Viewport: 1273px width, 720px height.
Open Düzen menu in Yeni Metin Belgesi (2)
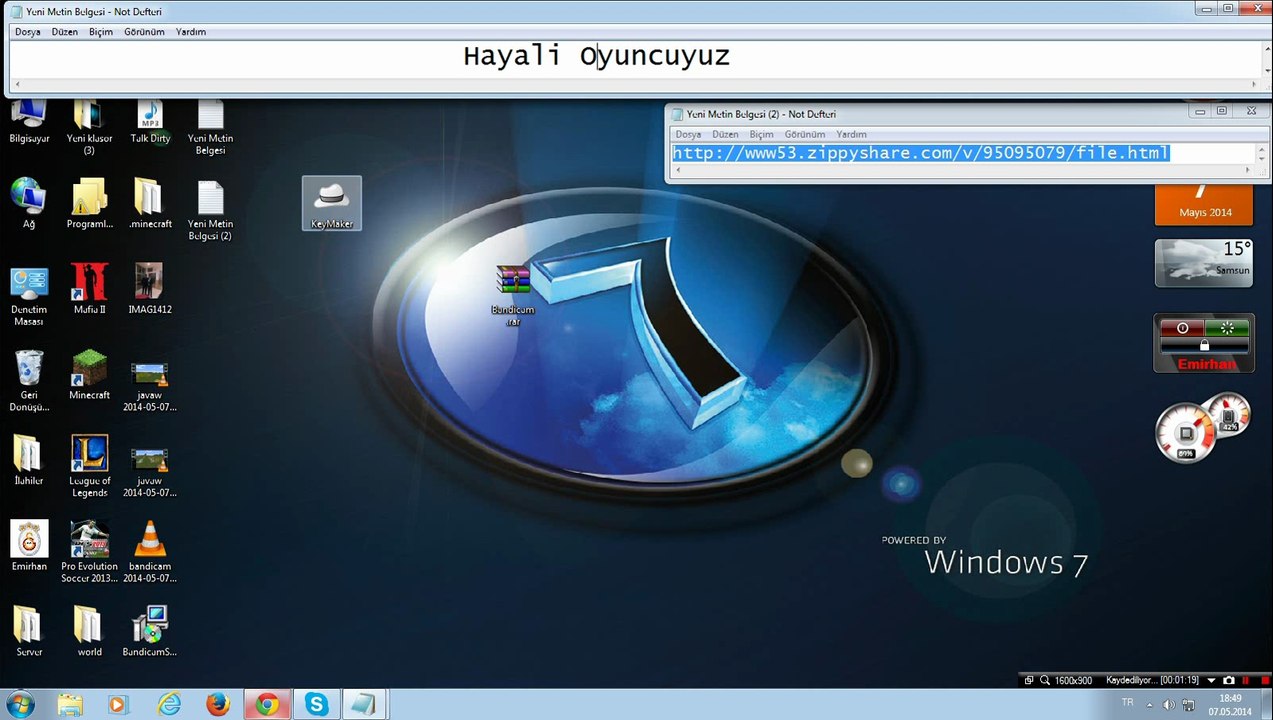coord(725,134)
